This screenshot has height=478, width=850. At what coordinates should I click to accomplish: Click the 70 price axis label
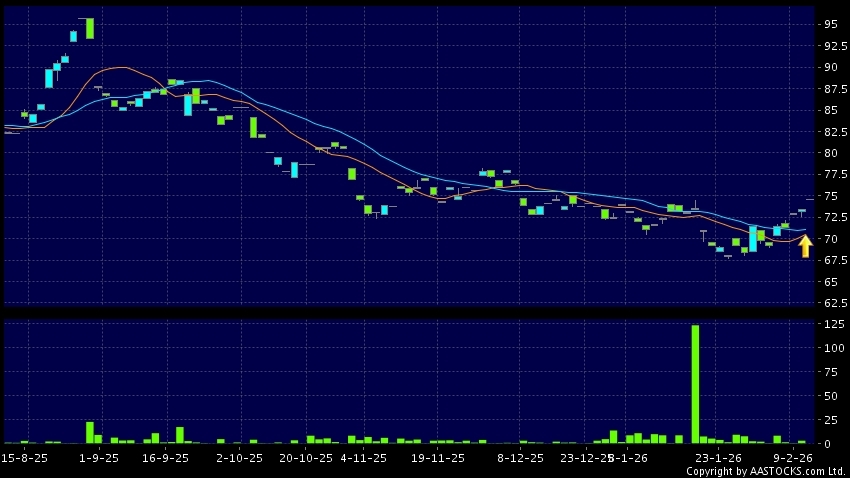[x=832, y=239]
